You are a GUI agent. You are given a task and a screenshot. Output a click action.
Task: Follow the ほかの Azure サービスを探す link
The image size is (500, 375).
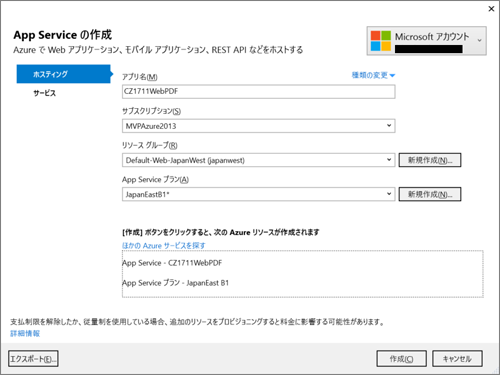tap(164, 246)
